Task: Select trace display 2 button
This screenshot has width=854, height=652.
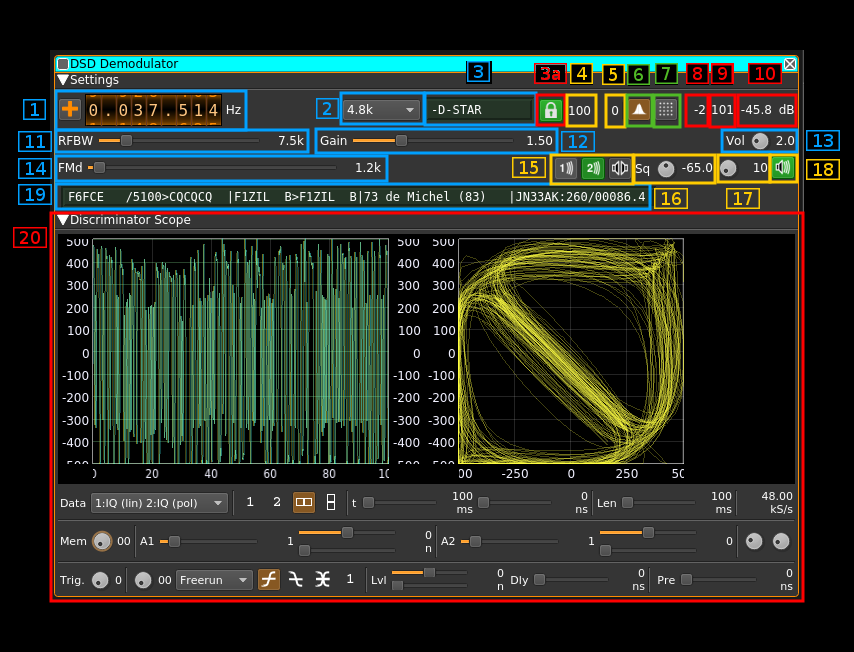Action: coord(277,502)
